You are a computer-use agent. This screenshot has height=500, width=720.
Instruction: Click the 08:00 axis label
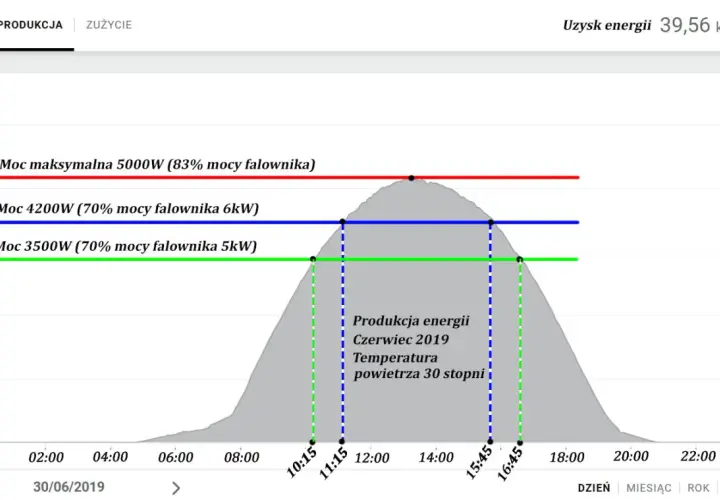coord(242,457)
